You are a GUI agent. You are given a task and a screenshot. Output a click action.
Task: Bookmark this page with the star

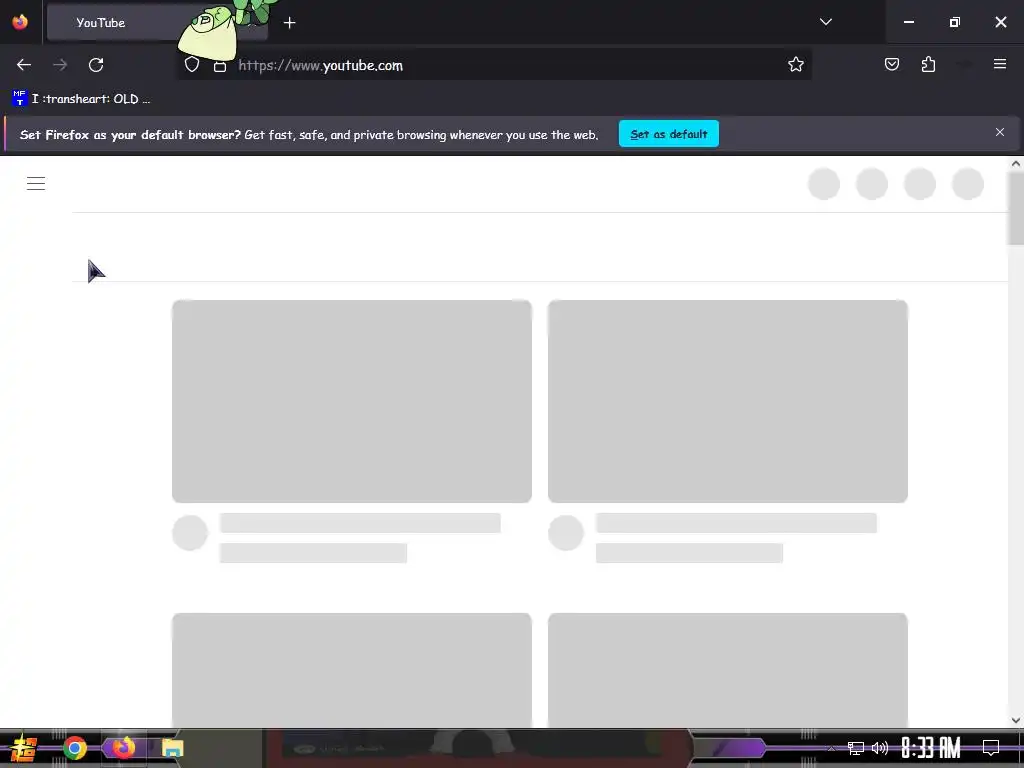tap(795, 65)
